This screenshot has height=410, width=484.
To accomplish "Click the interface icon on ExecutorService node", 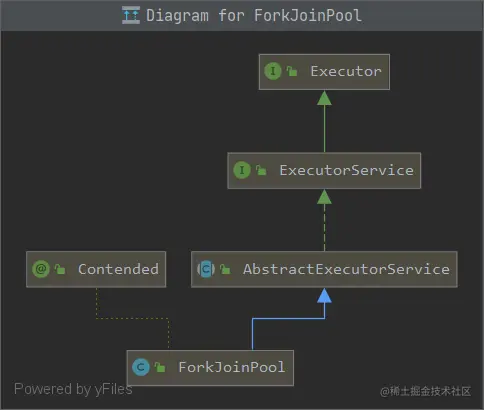I will [242, 170].
